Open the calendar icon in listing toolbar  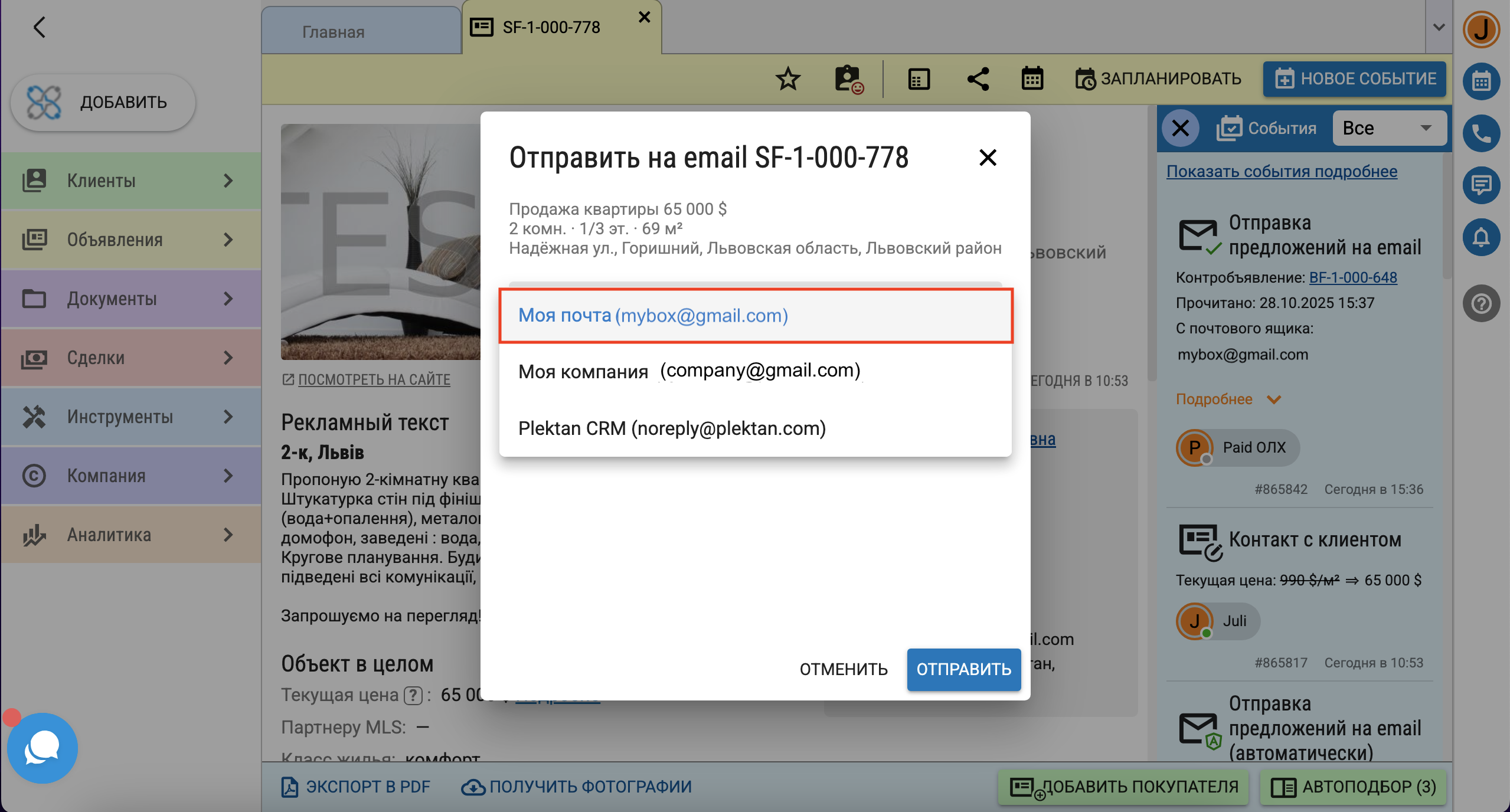pyautogui.click(x=1032, y=79)
